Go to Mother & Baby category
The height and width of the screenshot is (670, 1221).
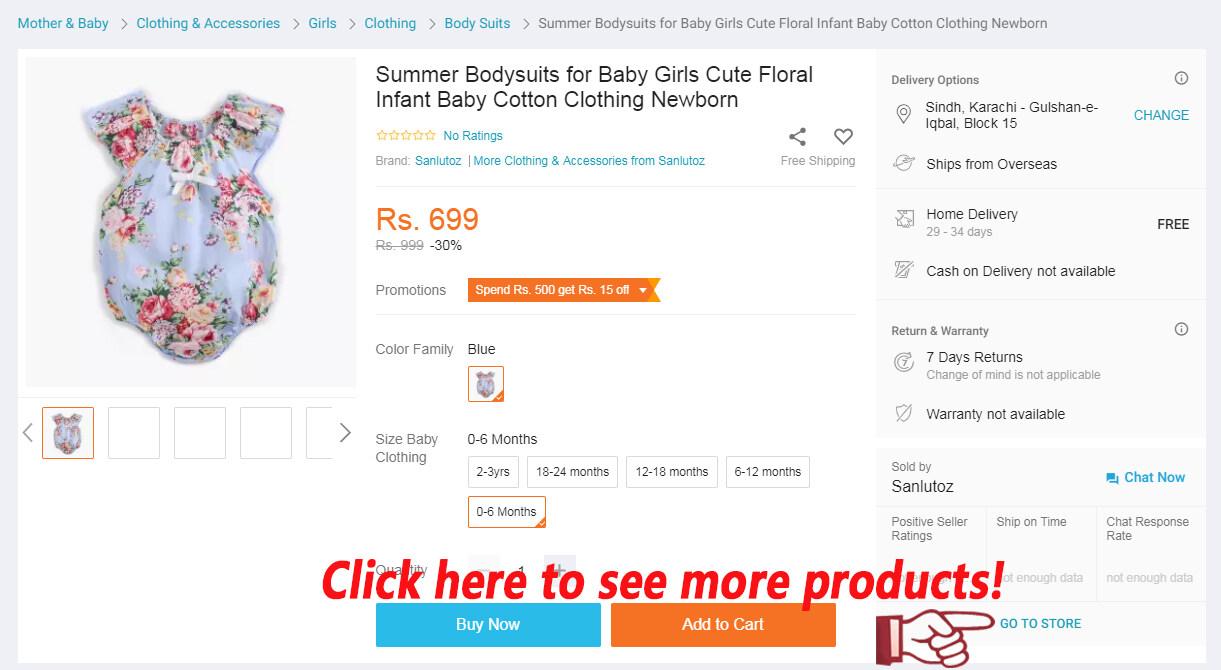tap(63, 23)
